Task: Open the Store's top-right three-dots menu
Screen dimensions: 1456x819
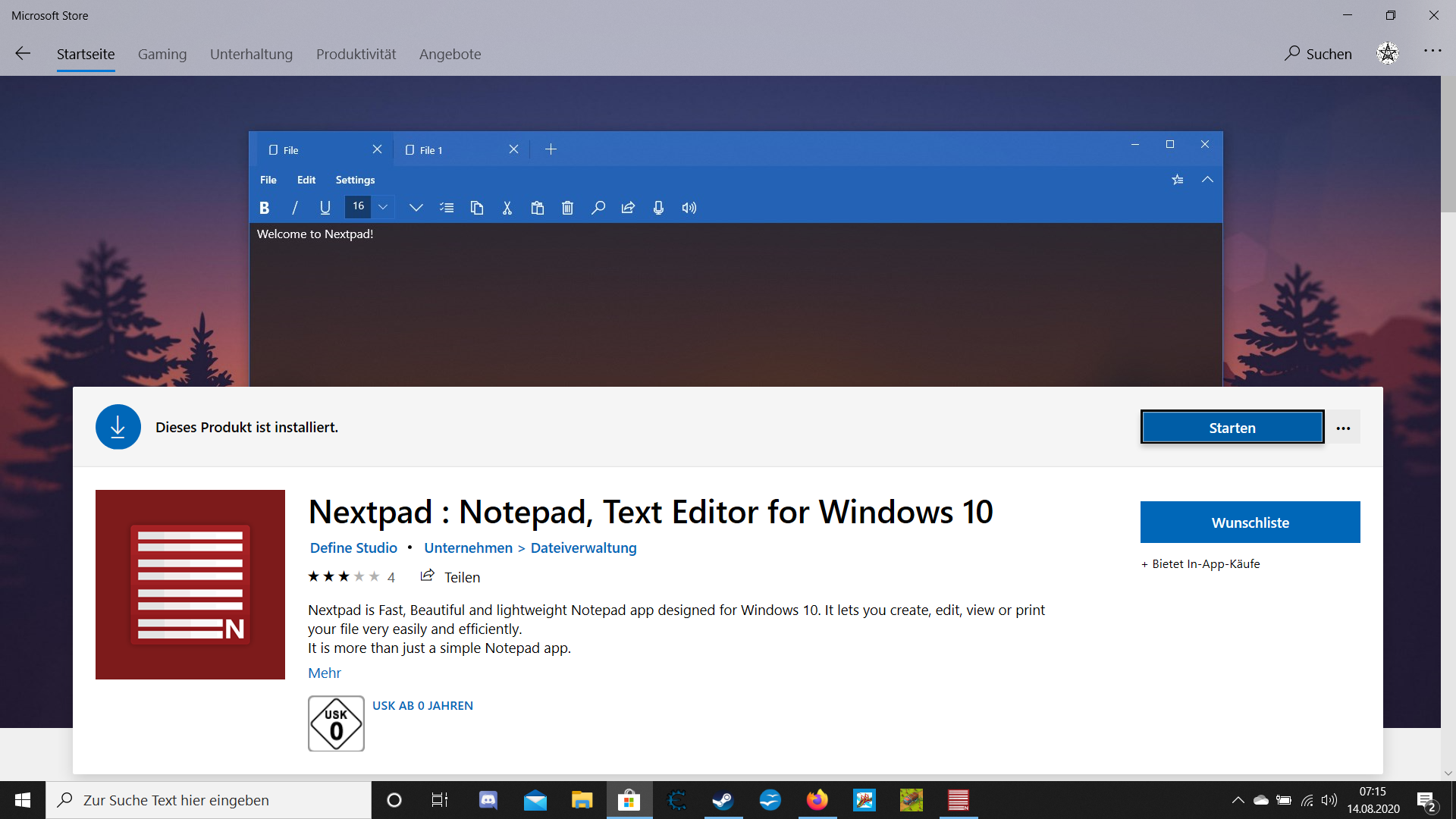Action: click(x=1432, y=51)
